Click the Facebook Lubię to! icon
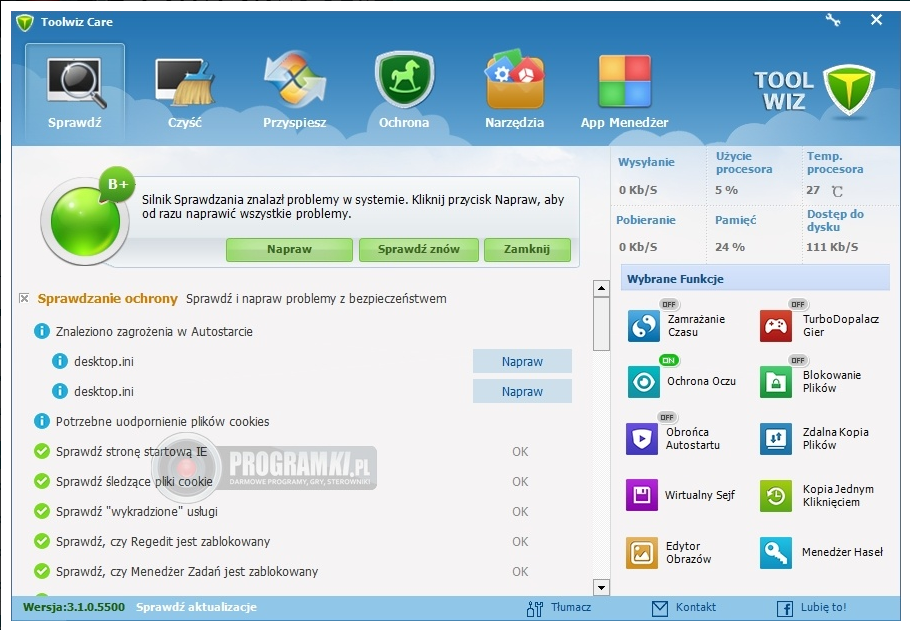Viewport: 910px width, 630px height. [x=785, y=608]
